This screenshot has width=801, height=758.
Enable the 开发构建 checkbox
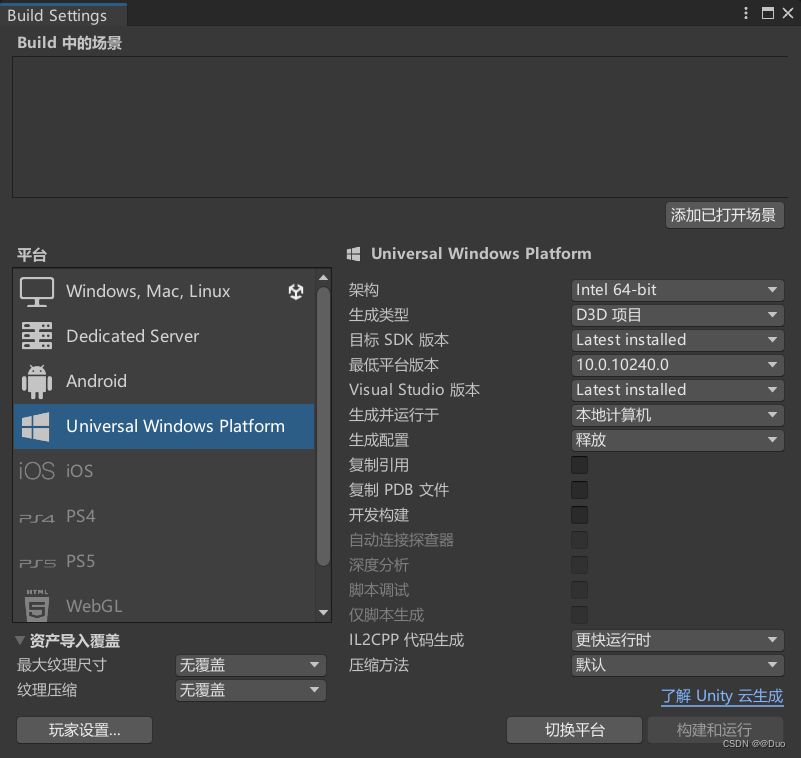click(x=579, y=515)
